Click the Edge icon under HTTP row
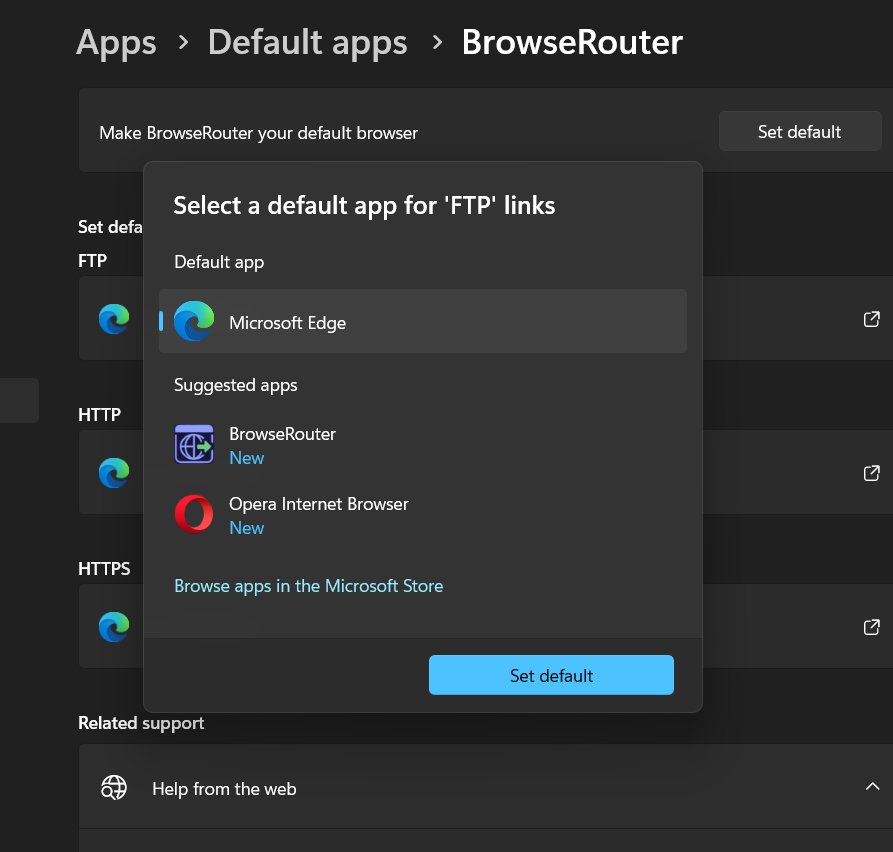The width and height of the screenshot is (893, 852). point(114,473)
